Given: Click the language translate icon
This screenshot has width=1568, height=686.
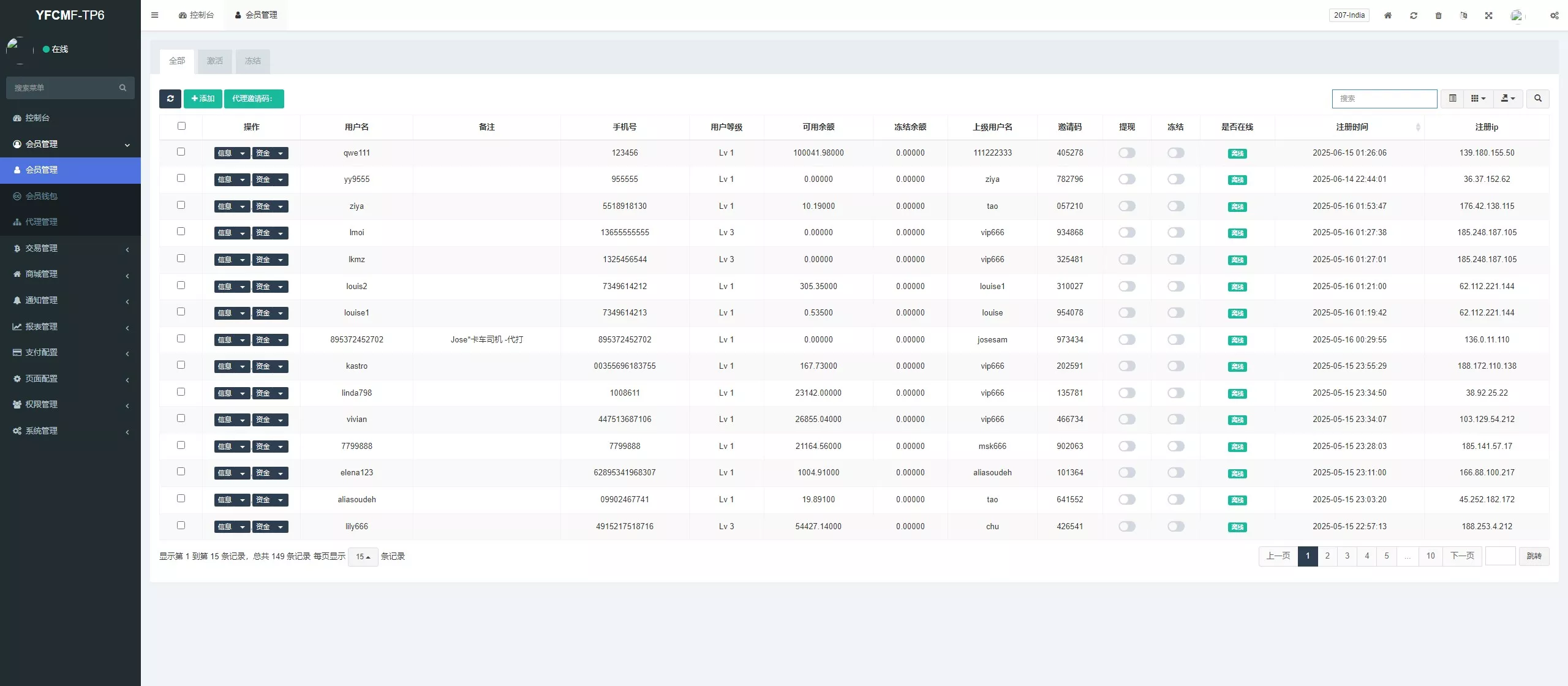Looking at the screenshot, I should pyautogui.click(x=1463, y=15).
